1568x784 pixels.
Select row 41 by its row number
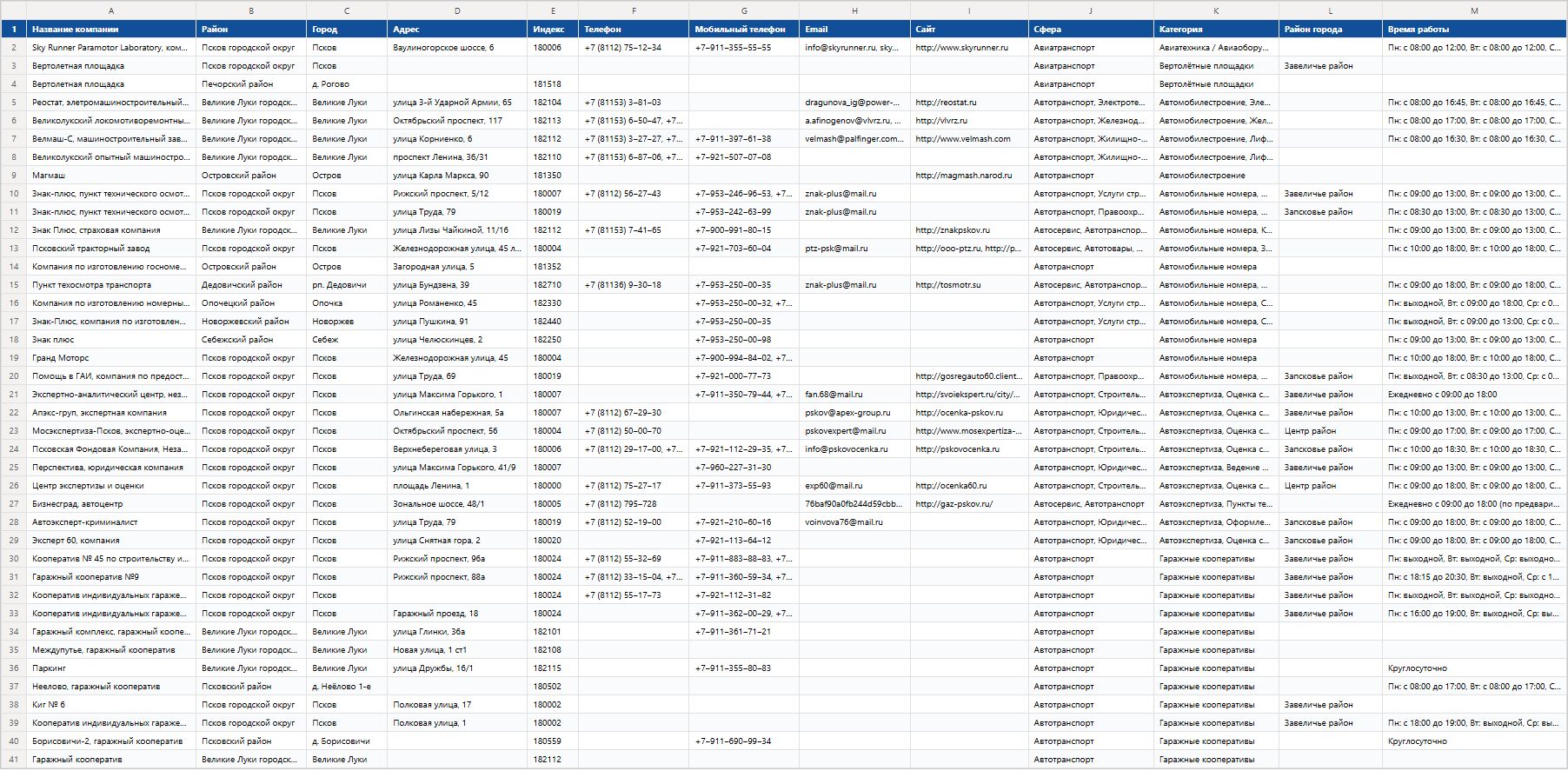(14, 760)
